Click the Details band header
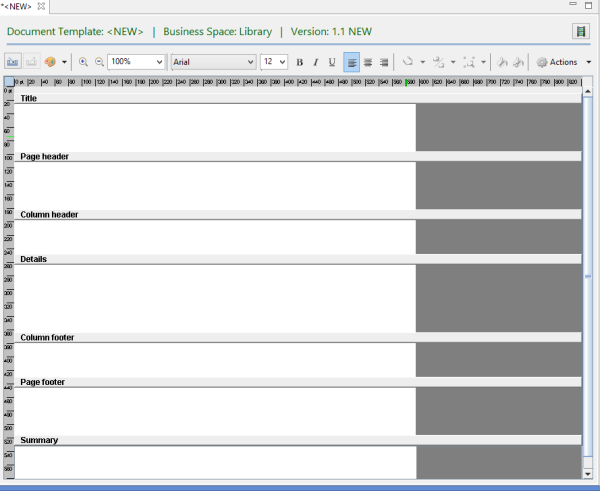Image resolution: width=600 pixels, height=491 pixels. click(x=33, y=259)
